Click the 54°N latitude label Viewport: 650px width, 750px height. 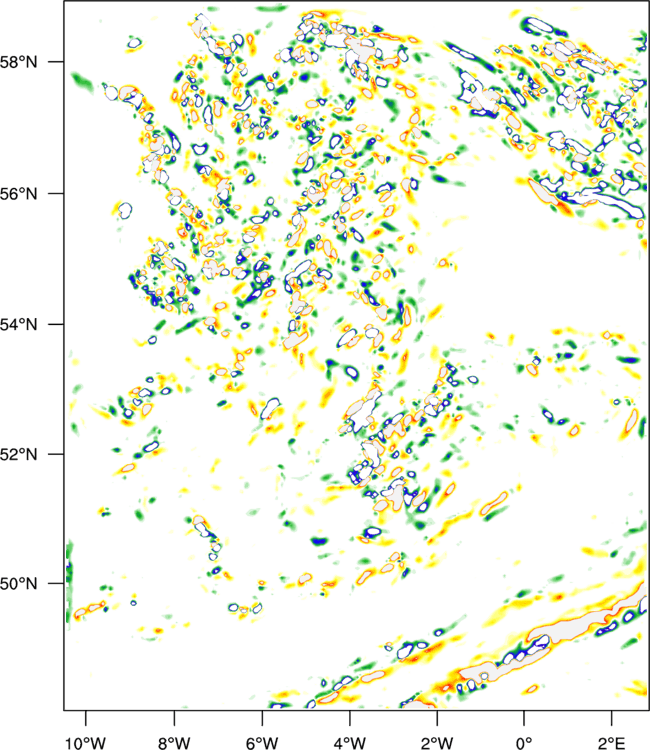click(18, 325)
